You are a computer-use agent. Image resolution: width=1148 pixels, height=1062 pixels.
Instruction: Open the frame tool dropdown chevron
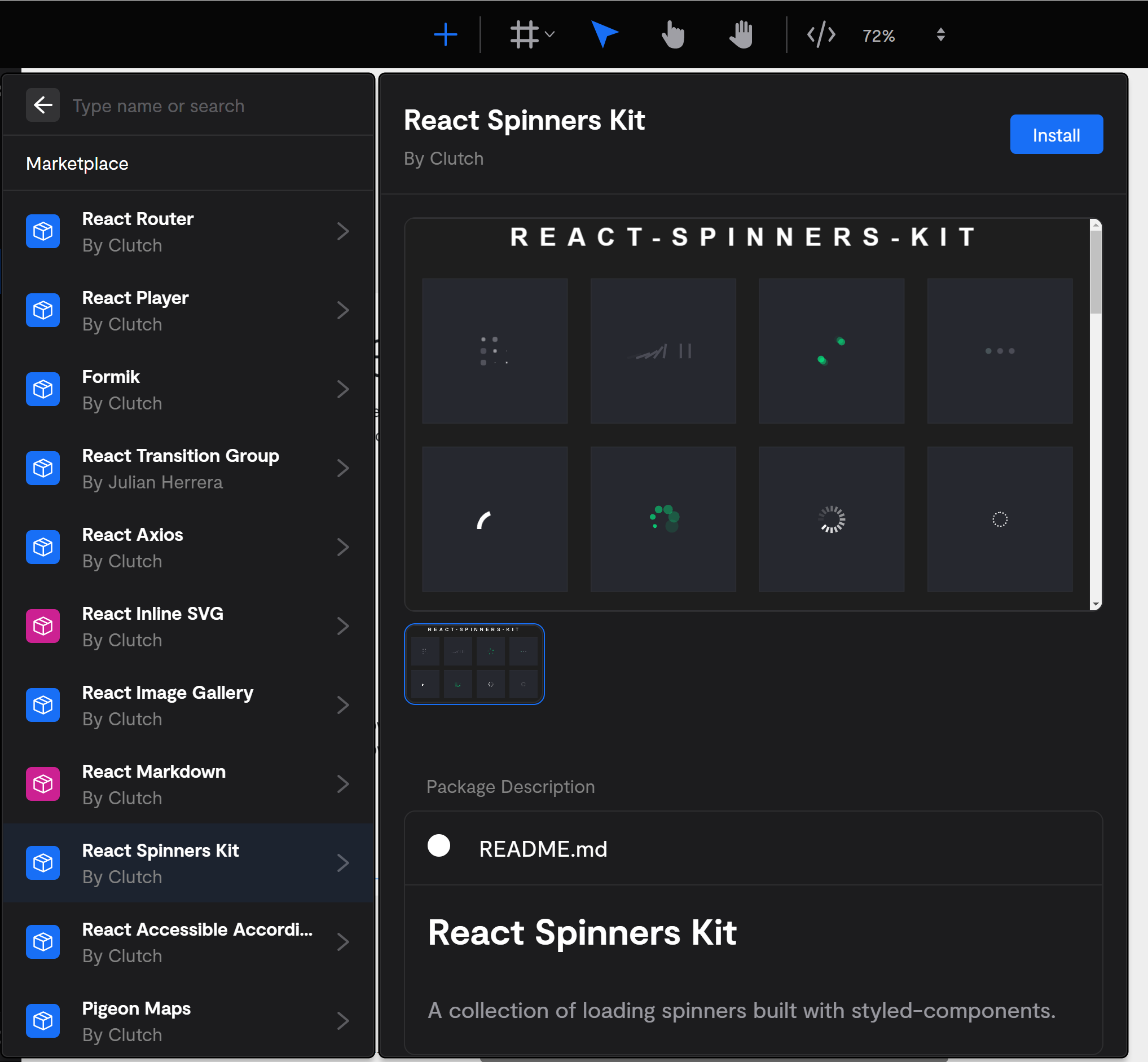[550, 35]
